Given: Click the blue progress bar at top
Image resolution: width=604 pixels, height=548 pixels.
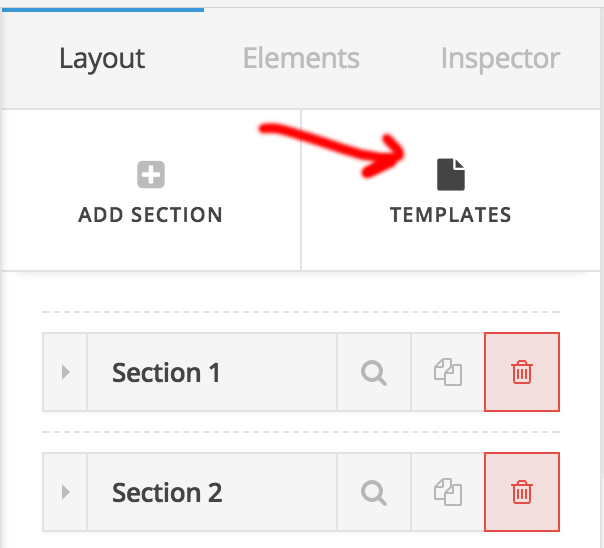Looking at the screenshot, I should (102, 9).
